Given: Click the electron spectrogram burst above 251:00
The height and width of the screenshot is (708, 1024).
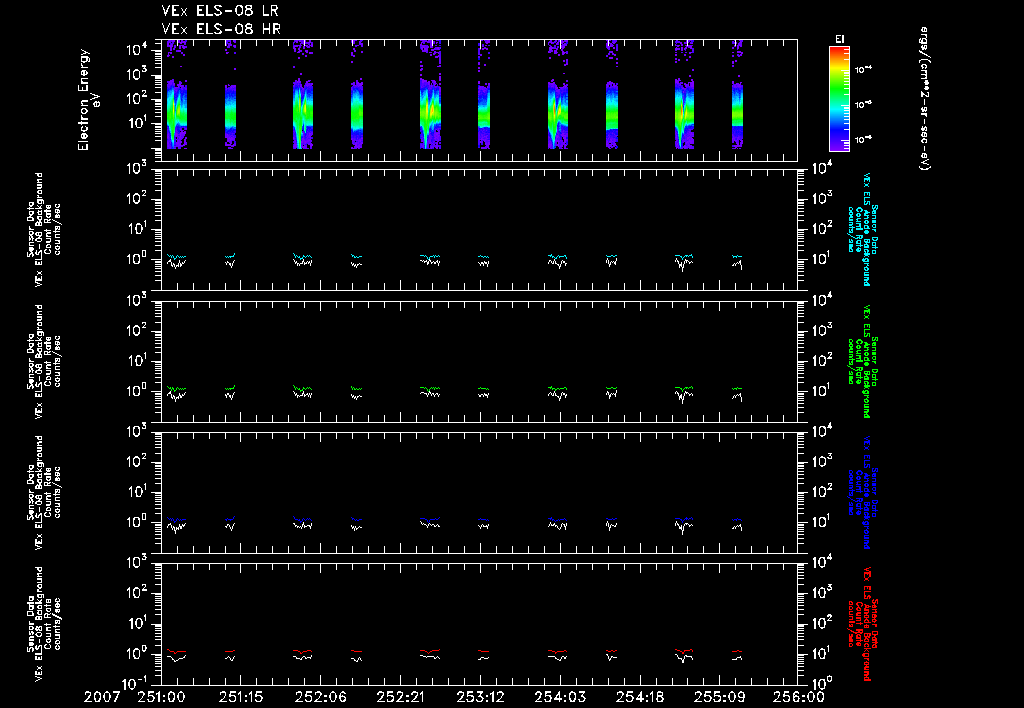Looking at the screenshot, I should (176, 95).
